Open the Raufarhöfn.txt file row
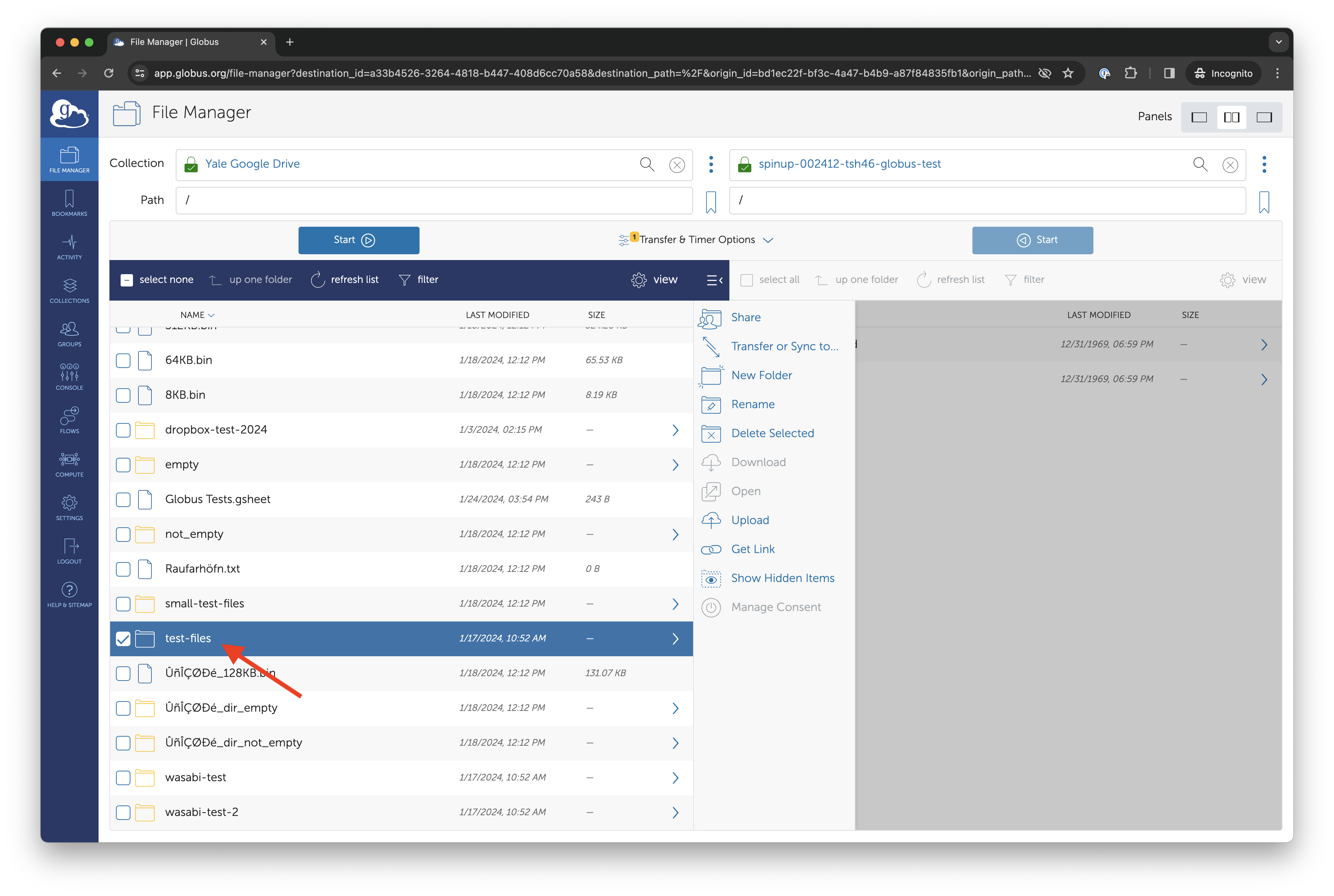 coord(401,569)
